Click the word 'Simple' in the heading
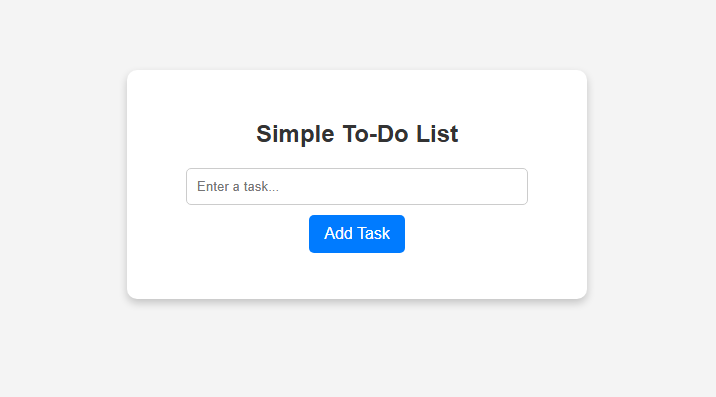Viewport: 716px width, 397px height. [x=295, y=134]
